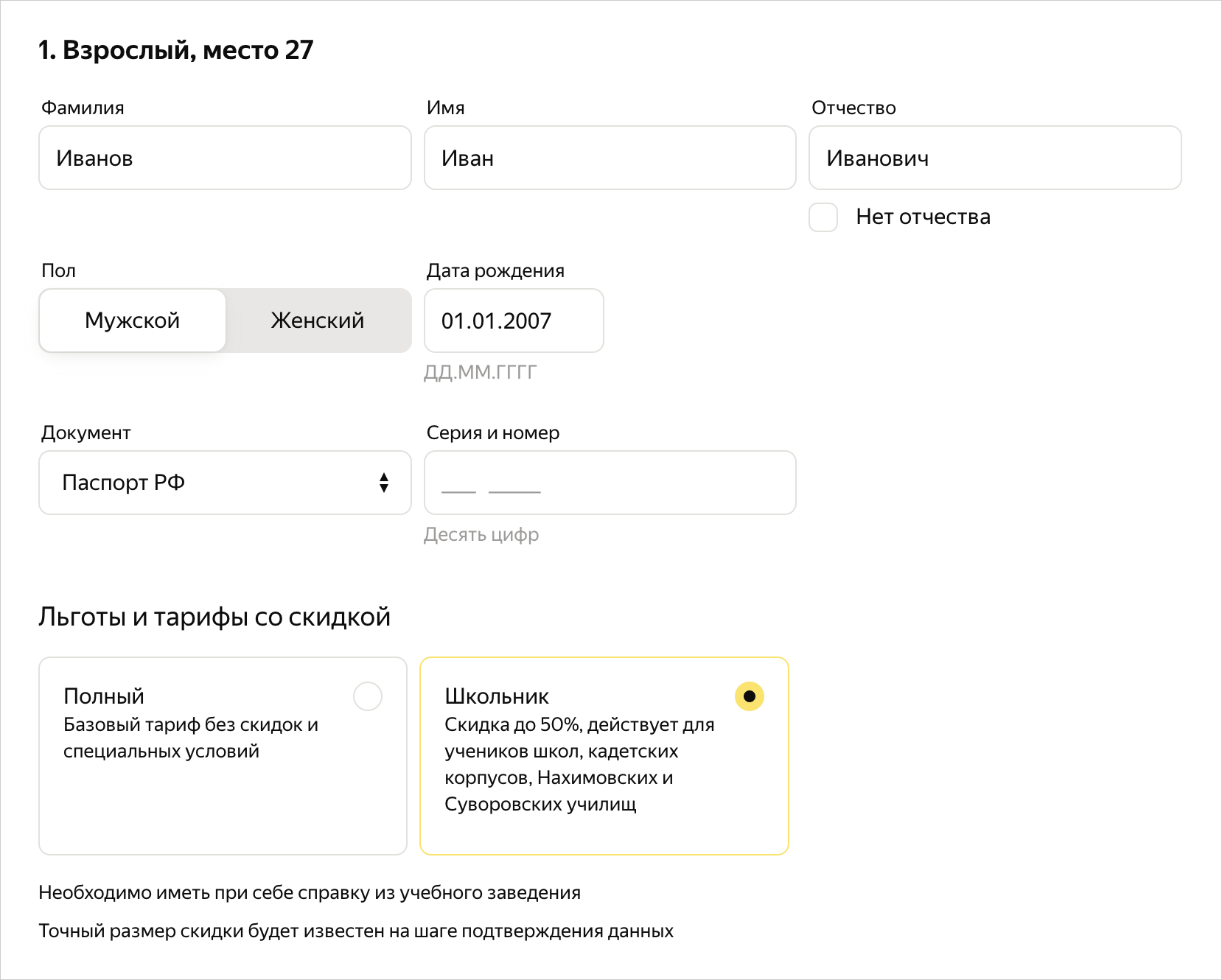1222x980 pixels.
Task: Click the Отчество field containing Иванович
Action: [994, 158]
